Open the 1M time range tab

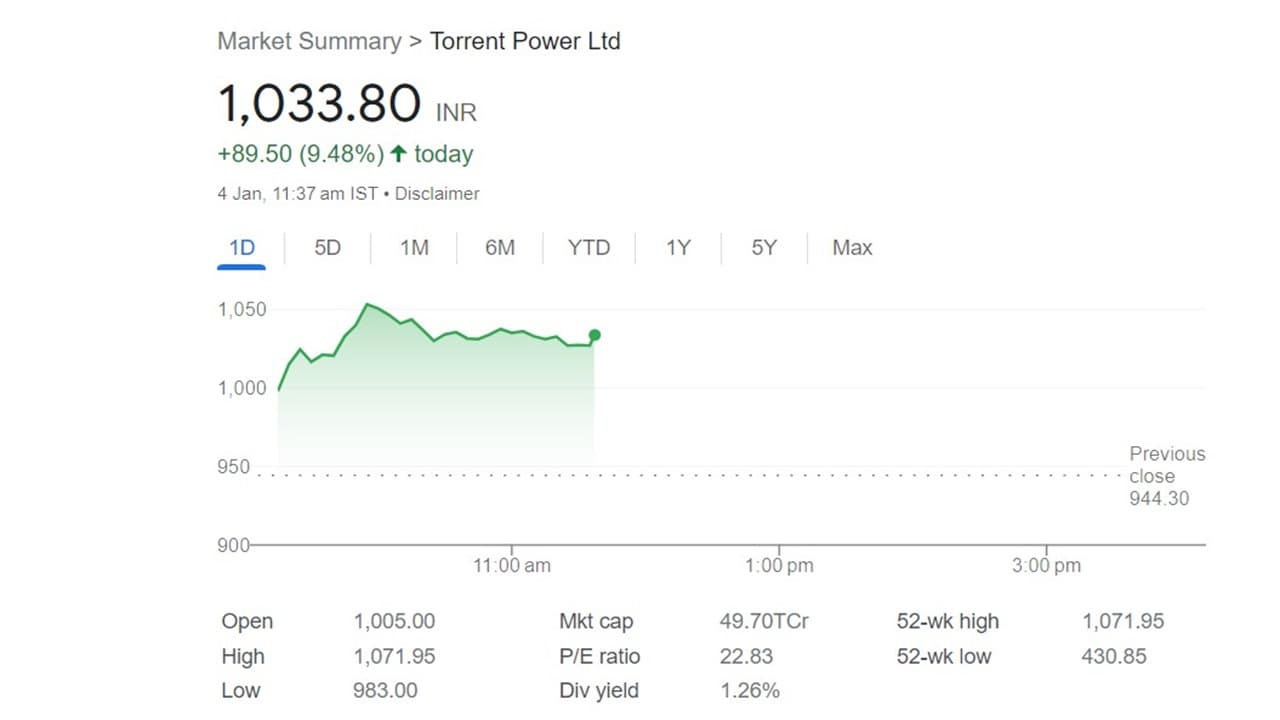[x=414, y=248]
